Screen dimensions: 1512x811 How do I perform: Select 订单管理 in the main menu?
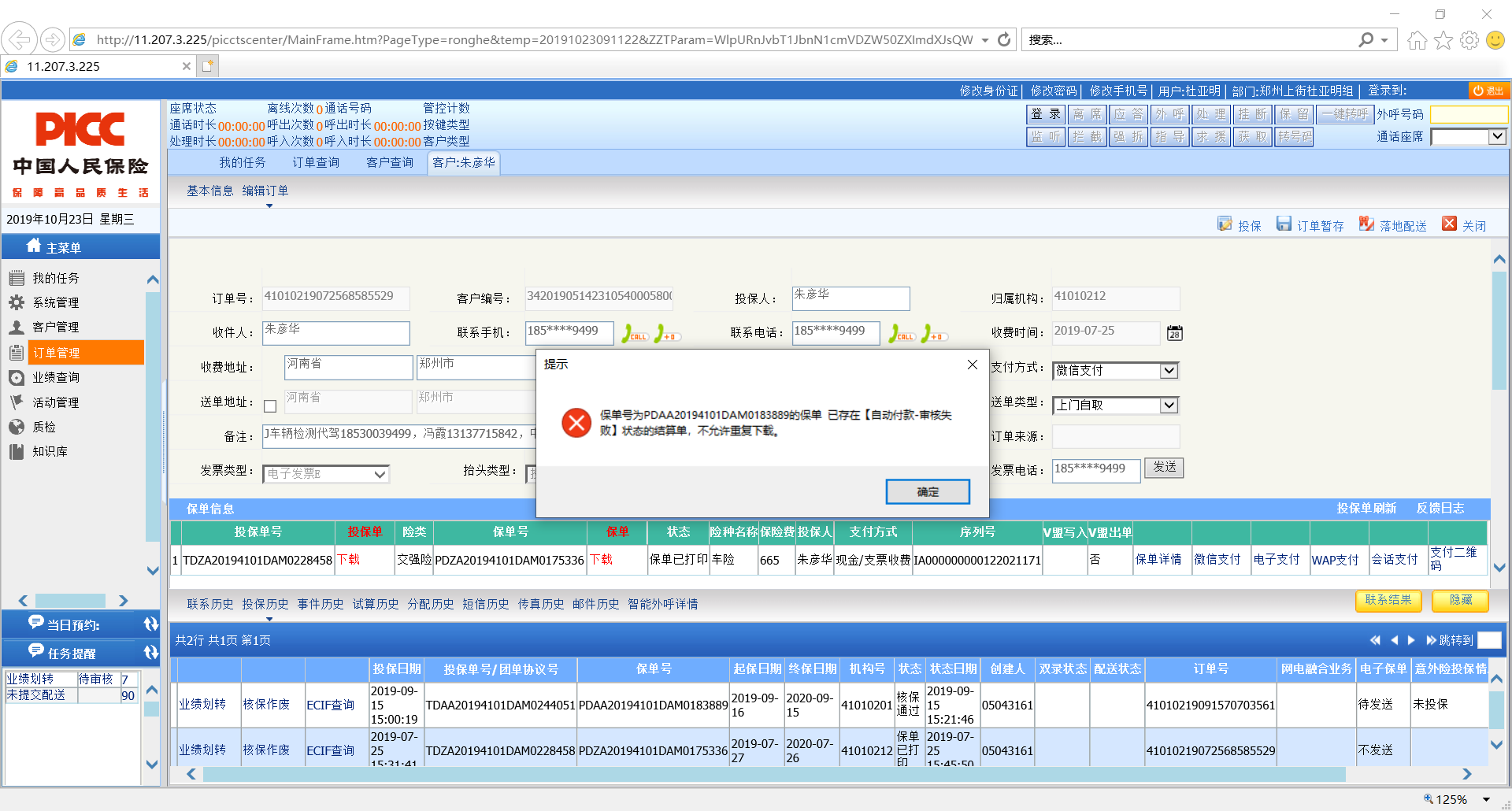57,353
